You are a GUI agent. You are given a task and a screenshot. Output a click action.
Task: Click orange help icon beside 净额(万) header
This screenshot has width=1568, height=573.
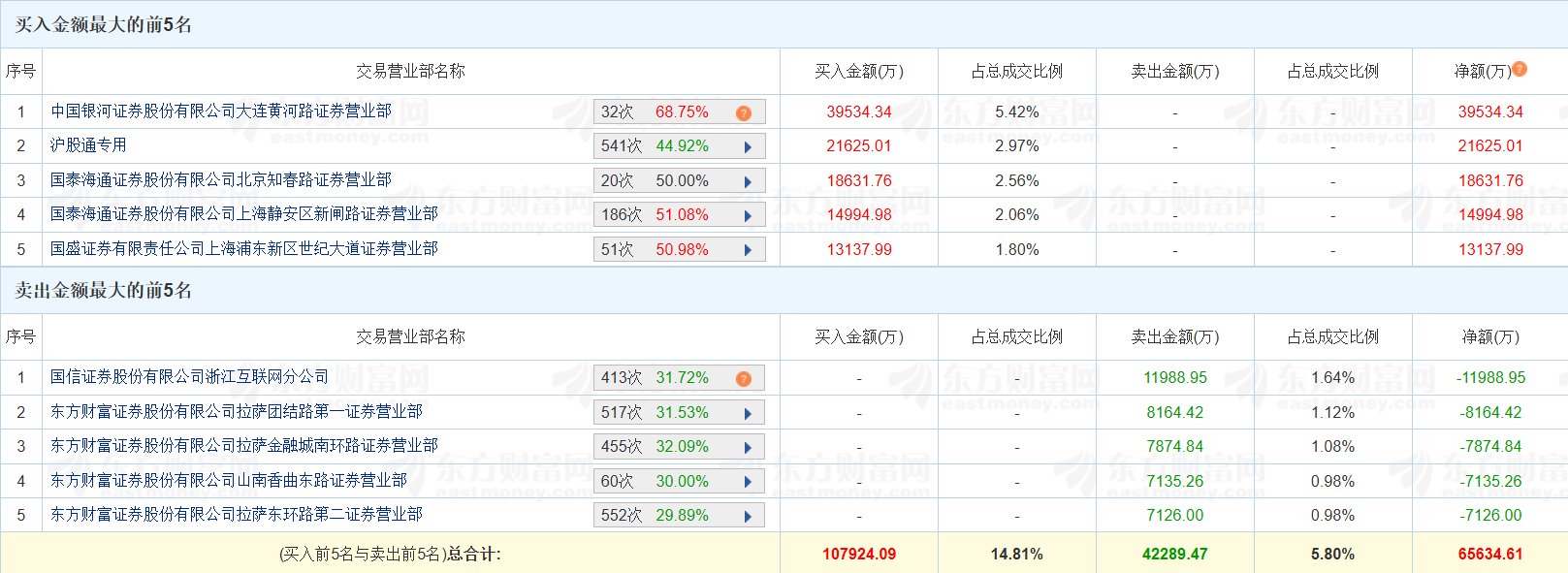tap(1520, 69)
